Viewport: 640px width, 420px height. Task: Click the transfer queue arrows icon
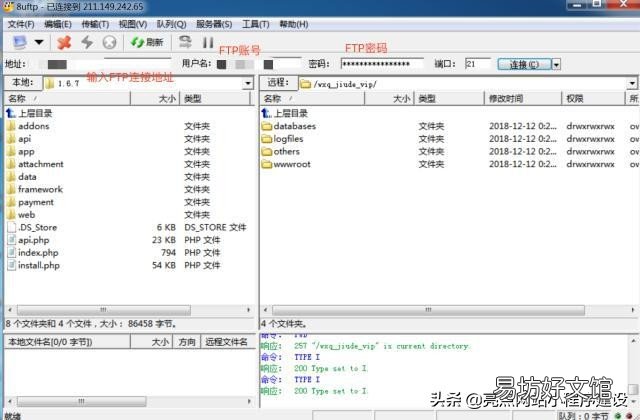185,42
